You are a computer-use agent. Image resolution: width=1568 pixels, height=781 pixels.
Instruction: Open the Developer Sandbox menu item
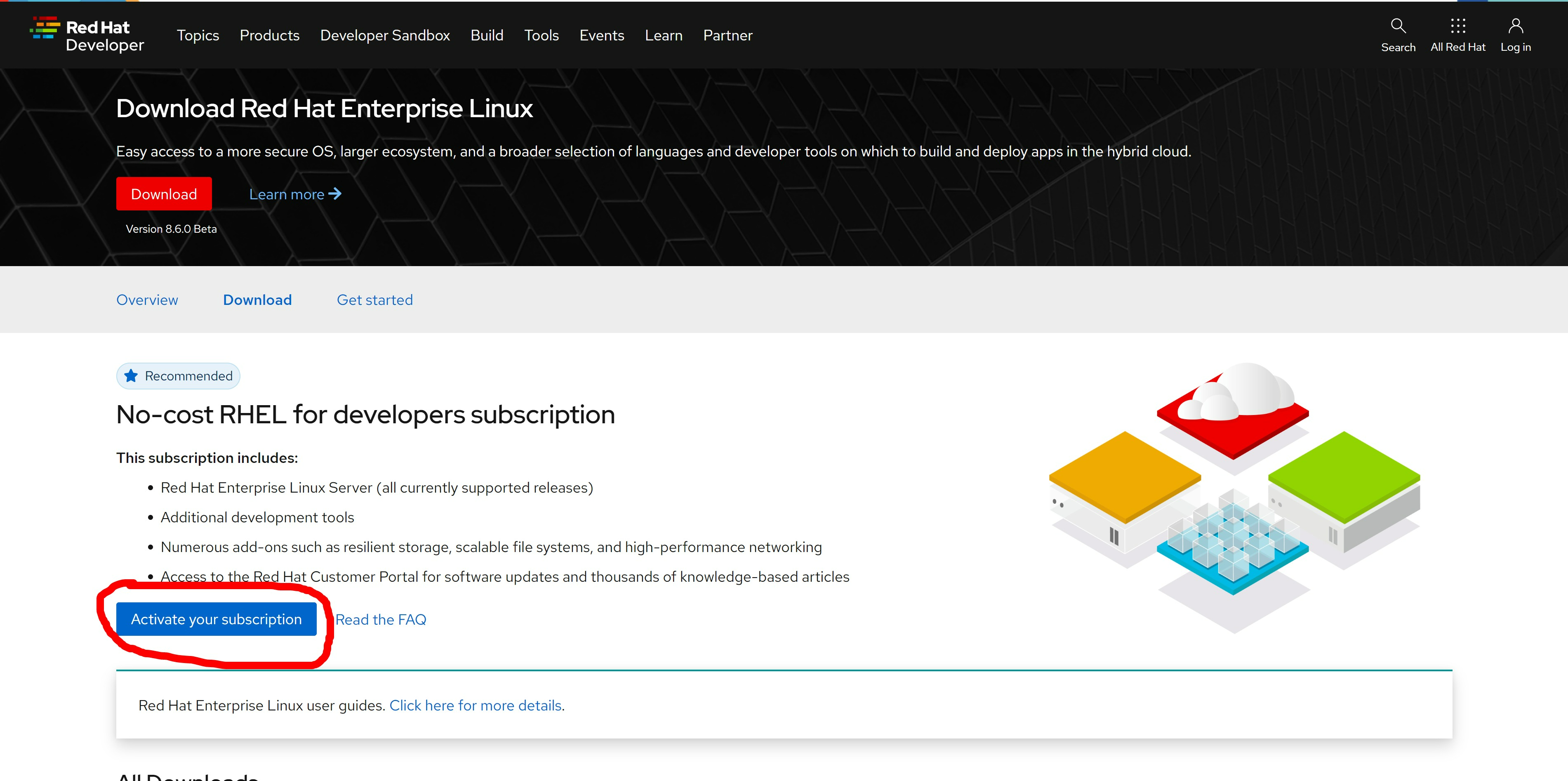385,35
